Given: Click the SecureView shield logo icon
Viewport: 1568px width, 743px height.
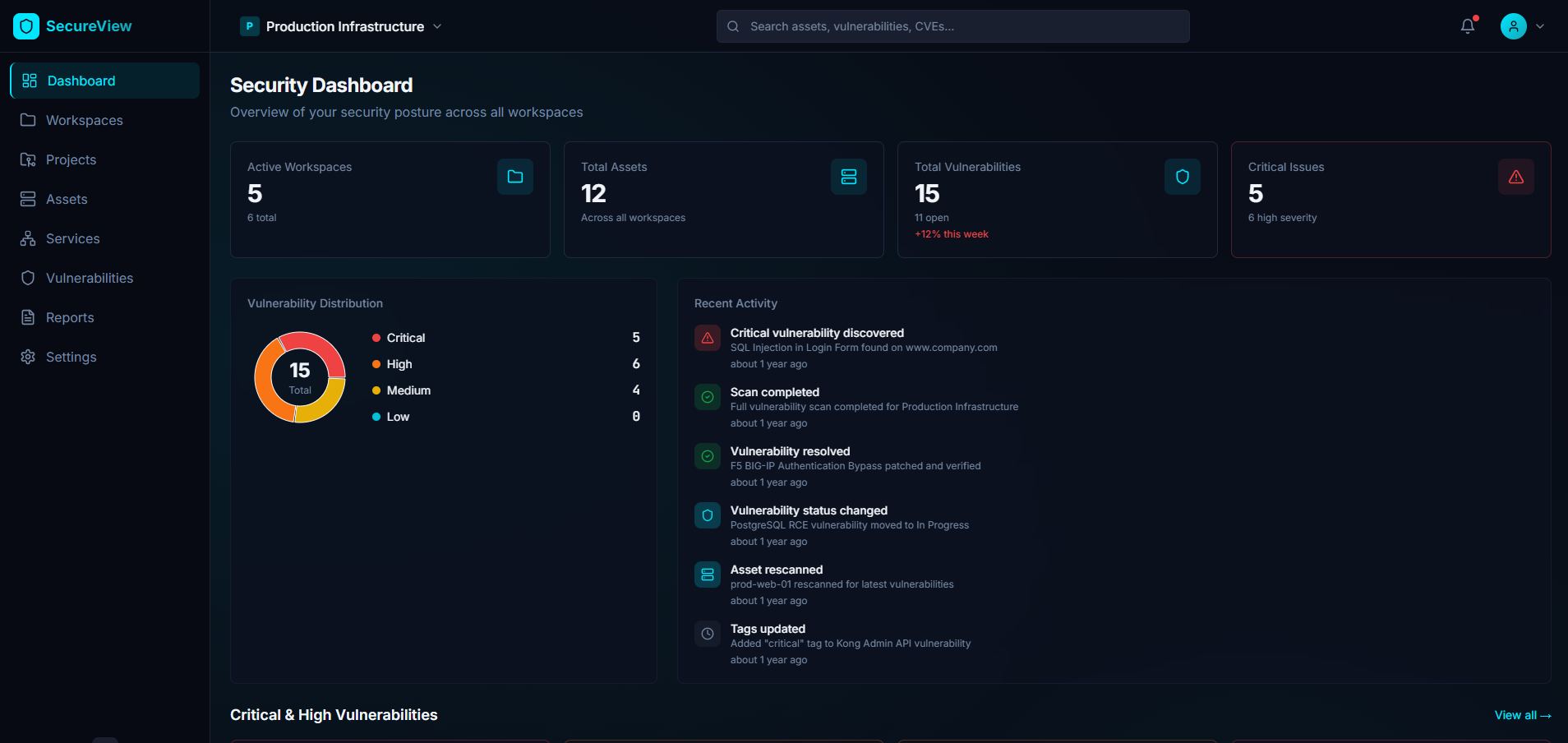Looking at the screenshot, I should tap(26, 26).
